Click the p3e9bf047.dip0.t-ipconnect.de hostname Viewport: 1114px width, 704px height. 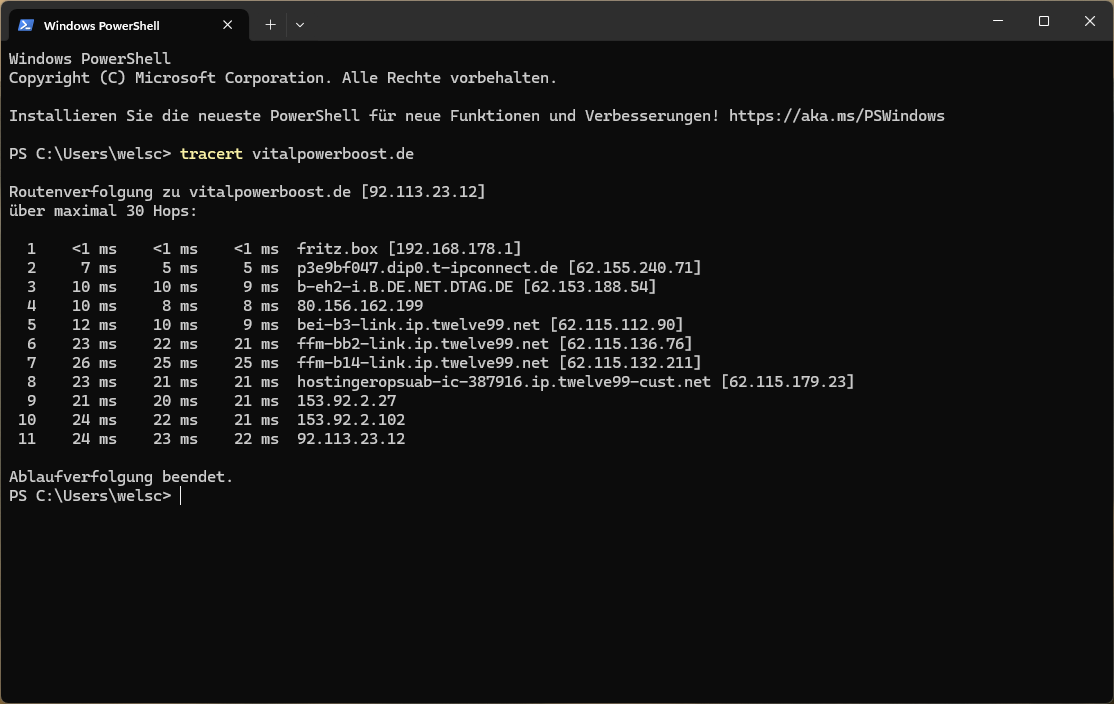427,268
